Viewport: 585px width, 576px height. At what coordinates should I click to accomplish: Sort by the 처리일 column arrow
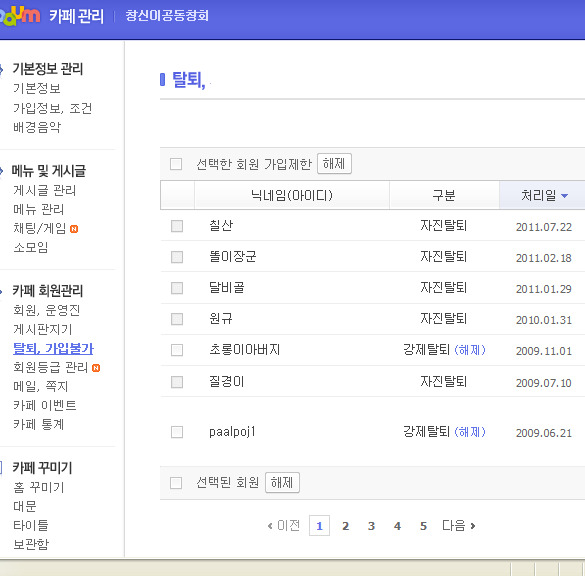pos(564,196)
